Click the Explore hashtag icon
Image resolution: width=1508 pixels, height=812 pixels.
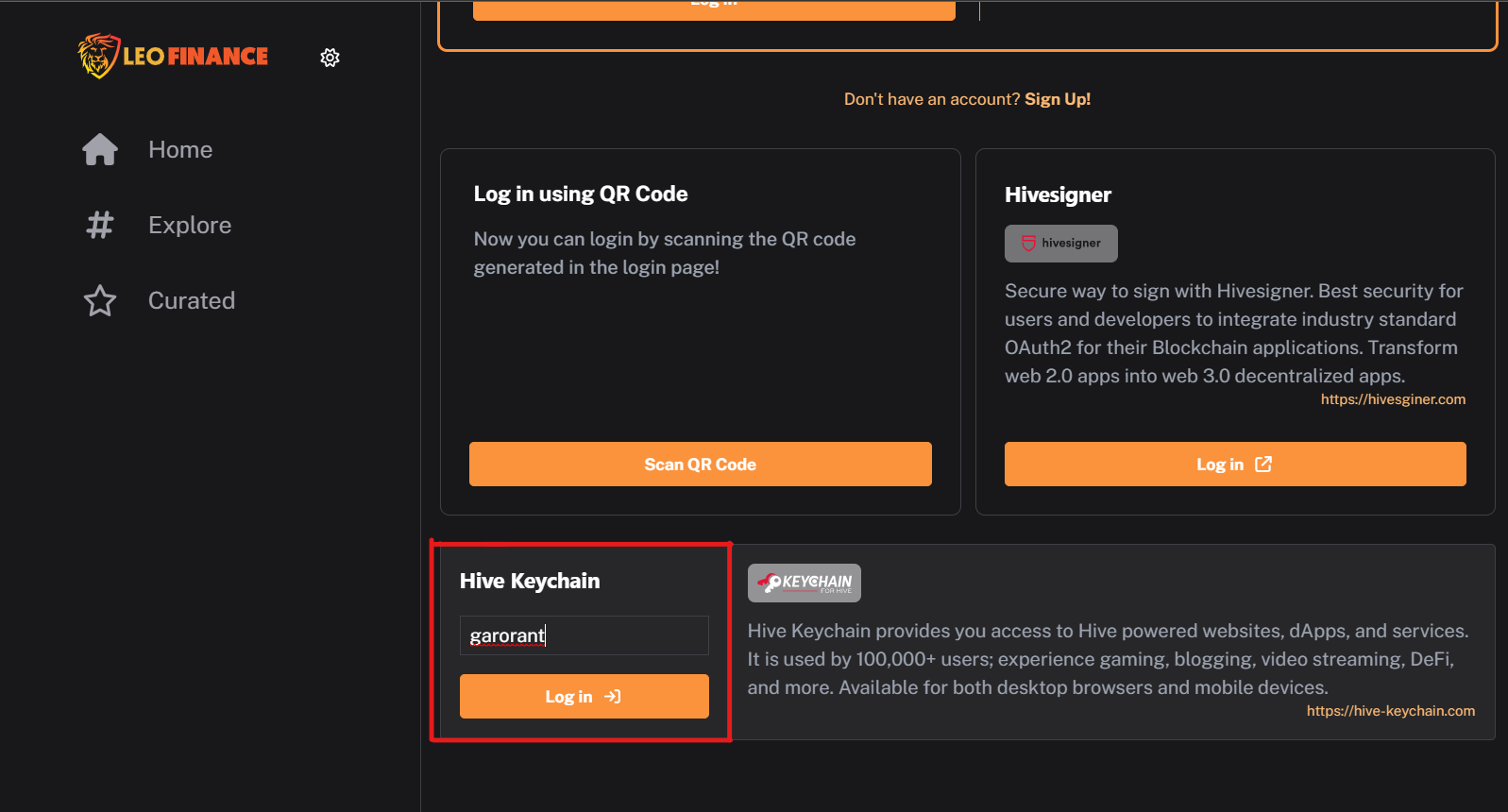click(100, 225)
